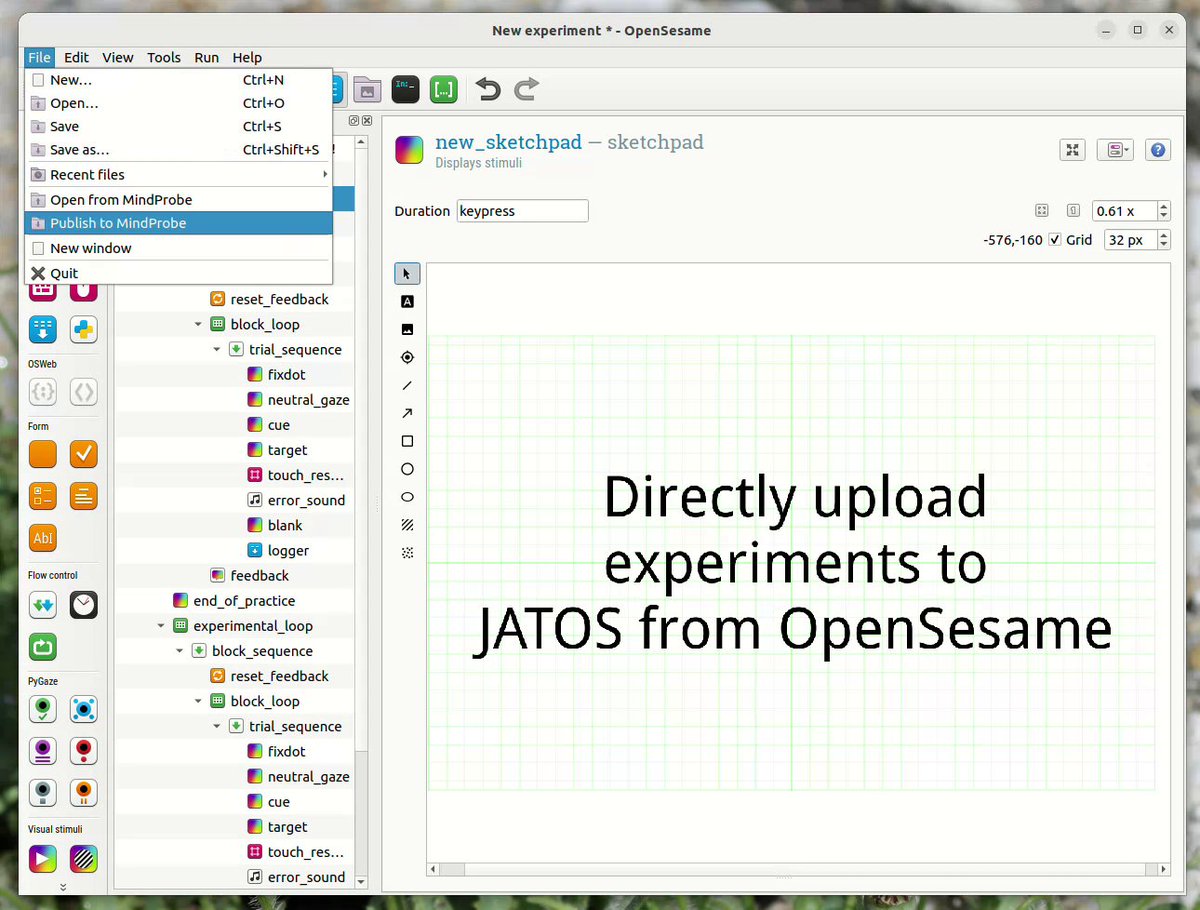Click New window menu entry
The height and width of the screenshot is (910, 1200).
point(178,248)
